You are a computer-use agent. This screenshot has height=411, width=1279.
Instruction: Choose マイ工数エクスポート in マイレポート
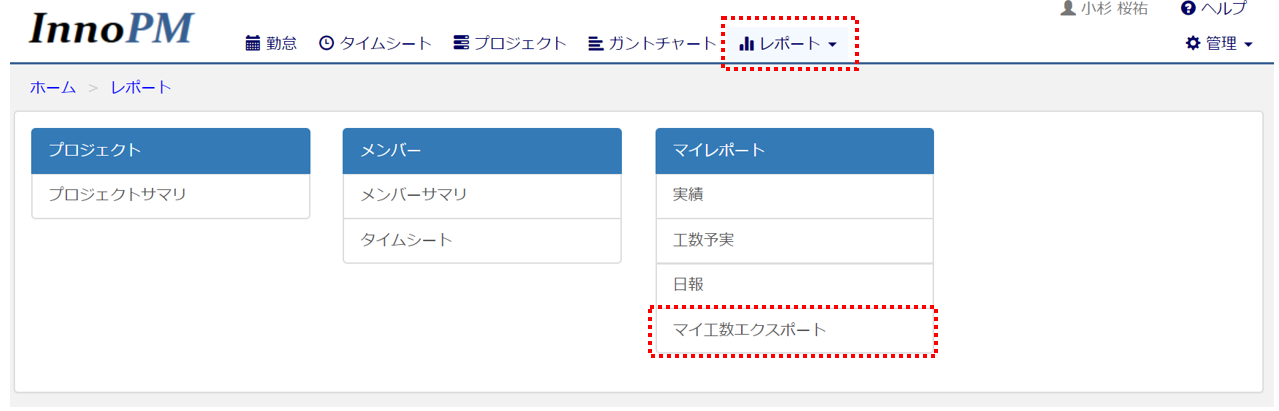click(x=750, y=329)
